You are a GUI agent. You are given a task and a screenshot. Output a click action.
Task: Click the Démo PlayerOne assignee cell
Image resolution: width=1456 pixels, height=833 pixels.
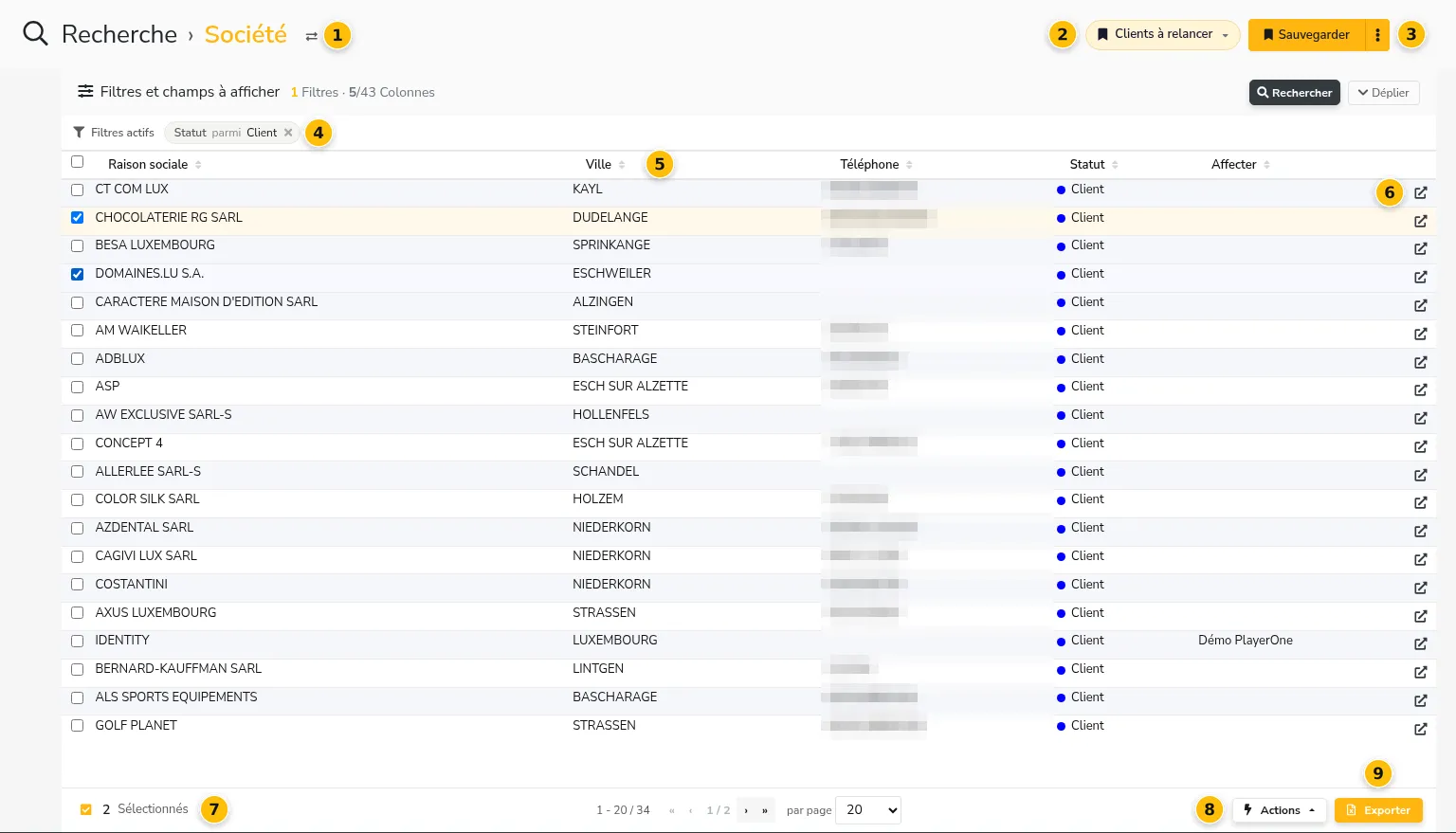pyautogui.click(x=1246, y=641)
